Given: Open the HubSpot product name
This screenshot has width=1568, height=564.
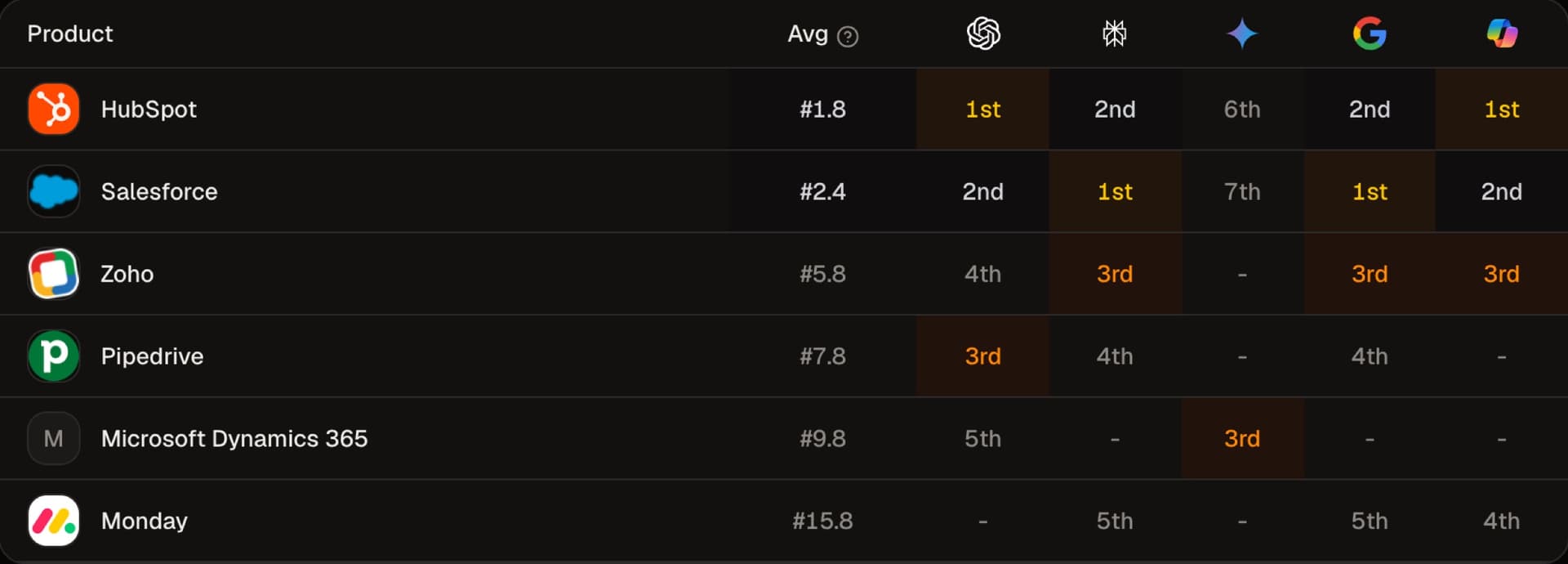Looking at the screenshot, I should [x=149, y=110].
